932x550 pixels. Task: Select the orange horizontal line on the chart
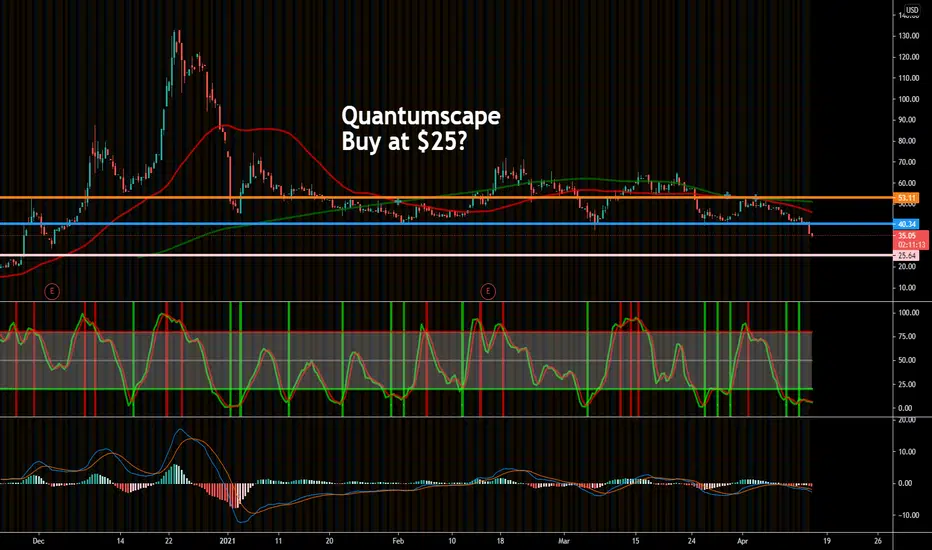pos(446,197)
